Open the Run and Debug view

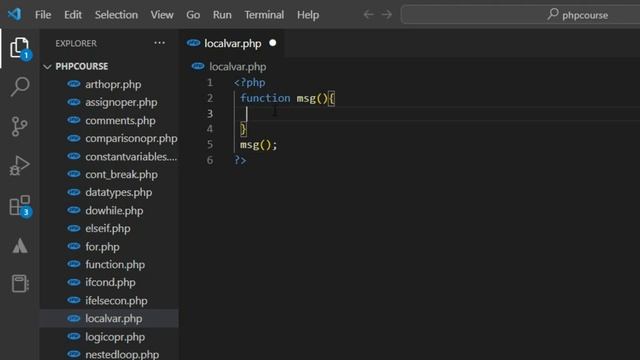point(19,165)
